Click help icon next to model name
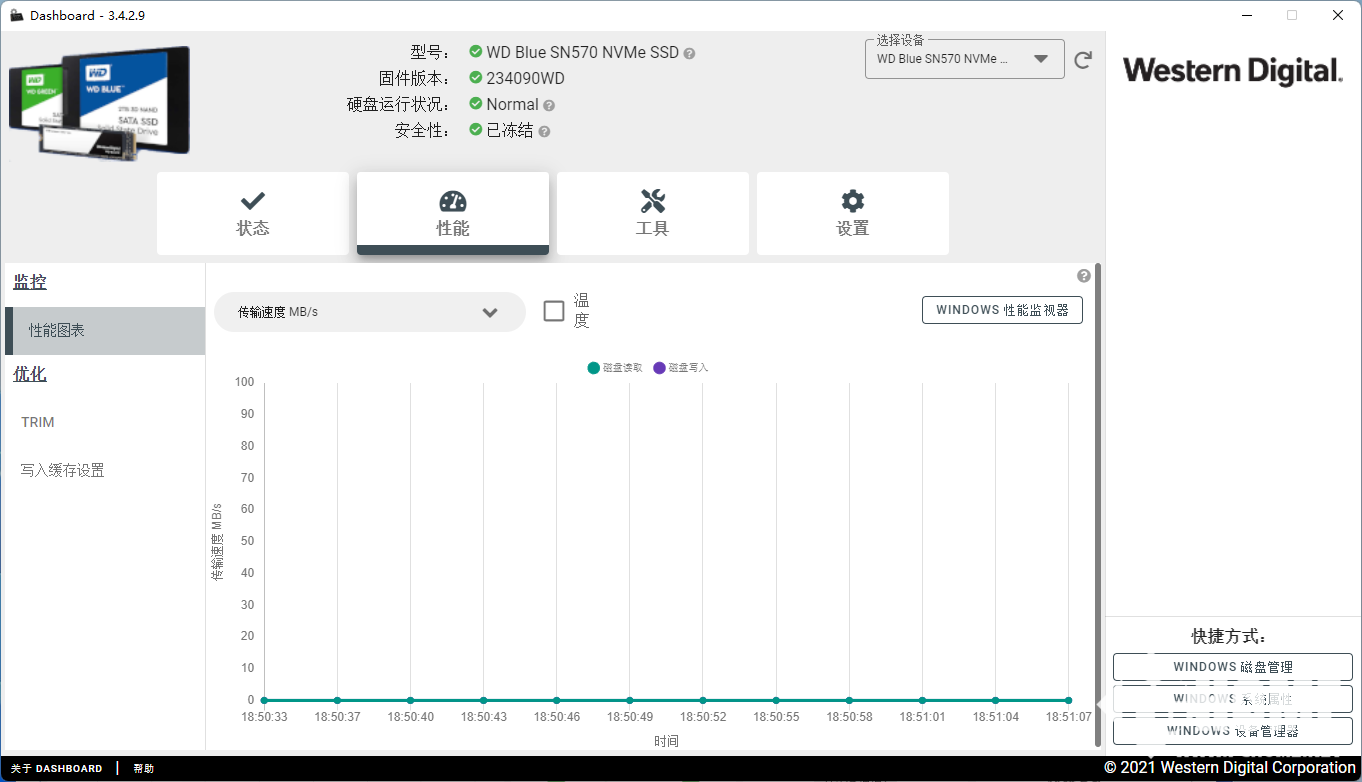 pos(689,53)
